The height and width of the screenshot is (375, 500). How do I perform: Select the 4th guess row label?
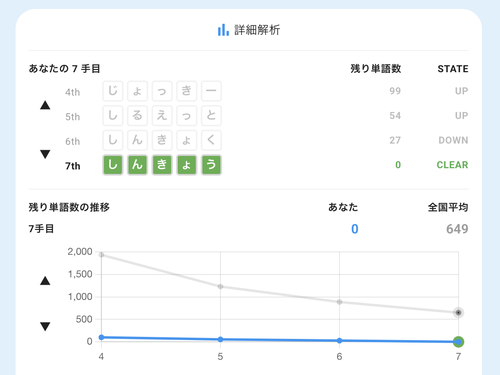coord(73,92)
